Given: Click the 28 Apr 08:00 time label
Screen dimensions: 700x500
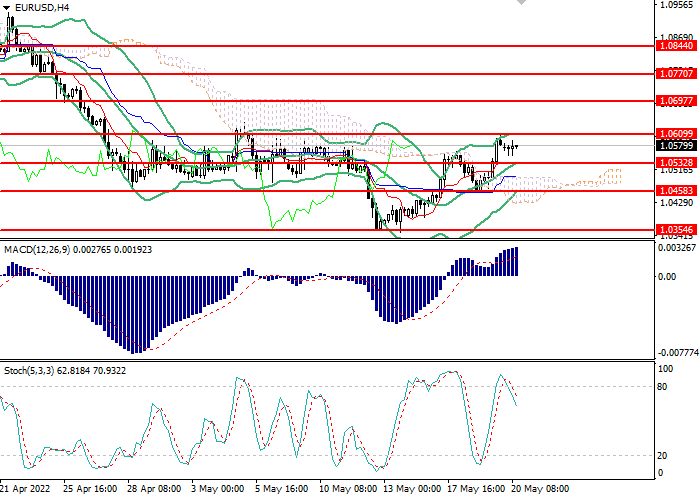Looking at the screenshot, I should pyautogui.click(x=154, y=488).
